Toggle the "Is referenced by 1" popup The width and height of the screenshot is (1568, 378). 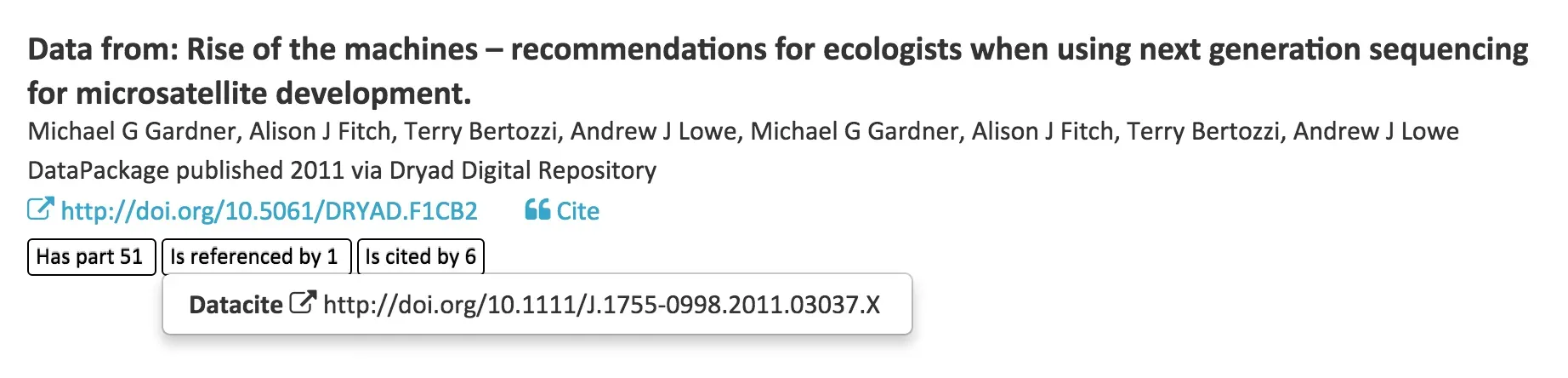click(255, 257)
